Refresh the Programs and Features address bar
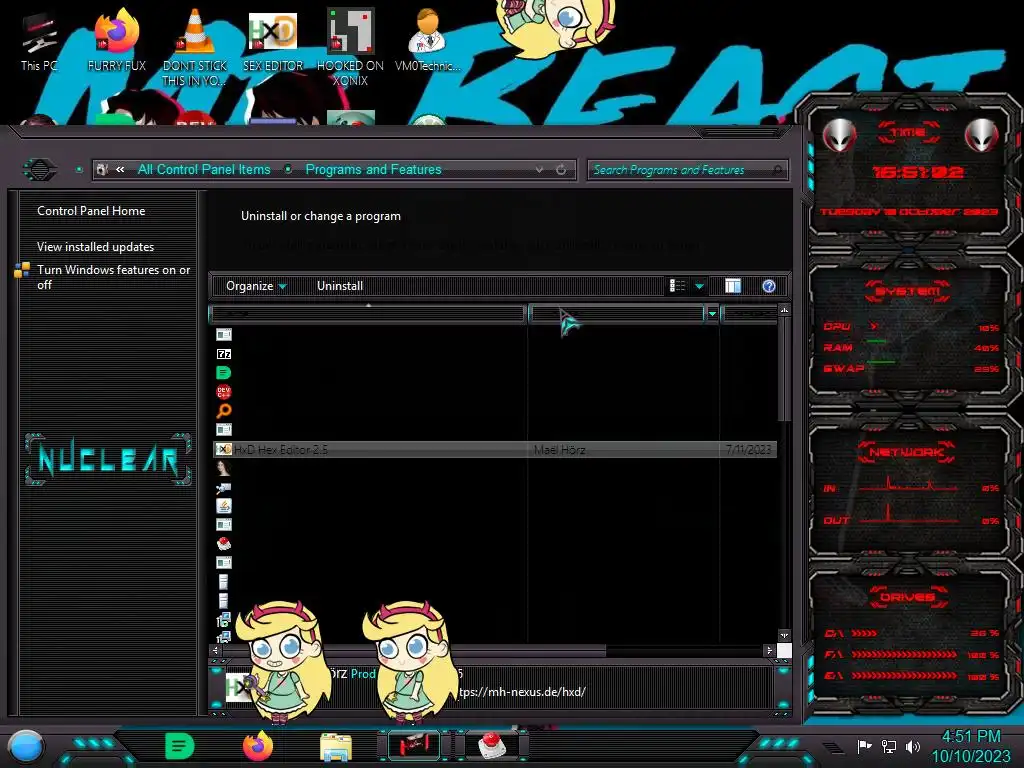 (561, 170)
